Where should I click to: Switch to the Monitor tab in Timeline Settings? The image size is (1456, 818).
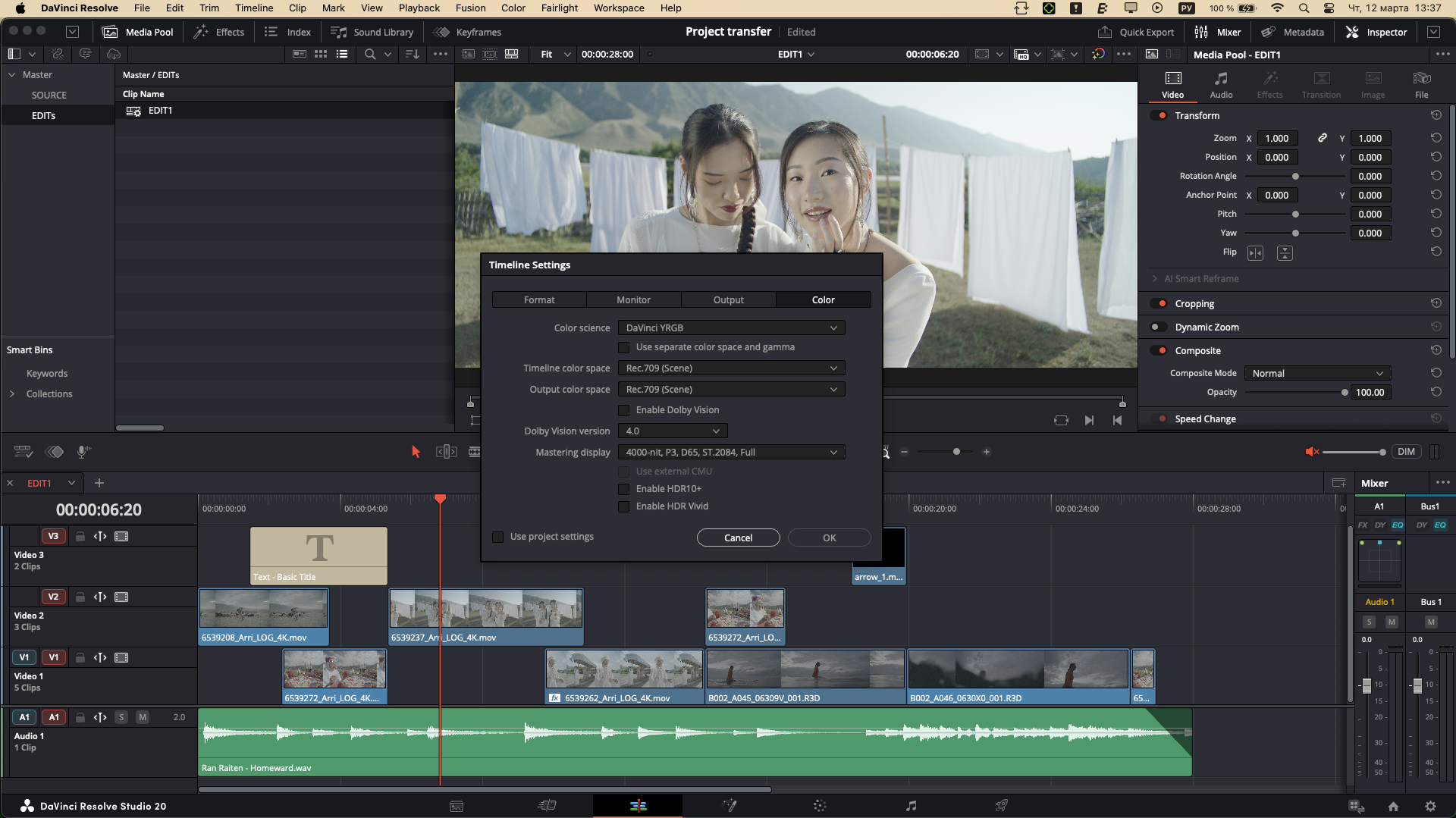(x=633, y=299)
